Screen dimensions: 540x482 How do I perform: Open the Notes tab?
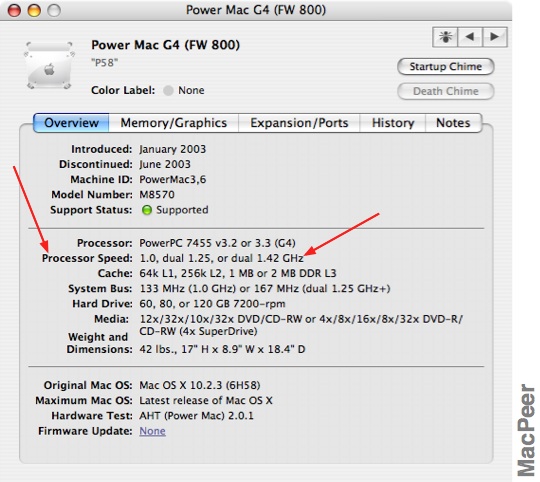(x=453, y=123)
